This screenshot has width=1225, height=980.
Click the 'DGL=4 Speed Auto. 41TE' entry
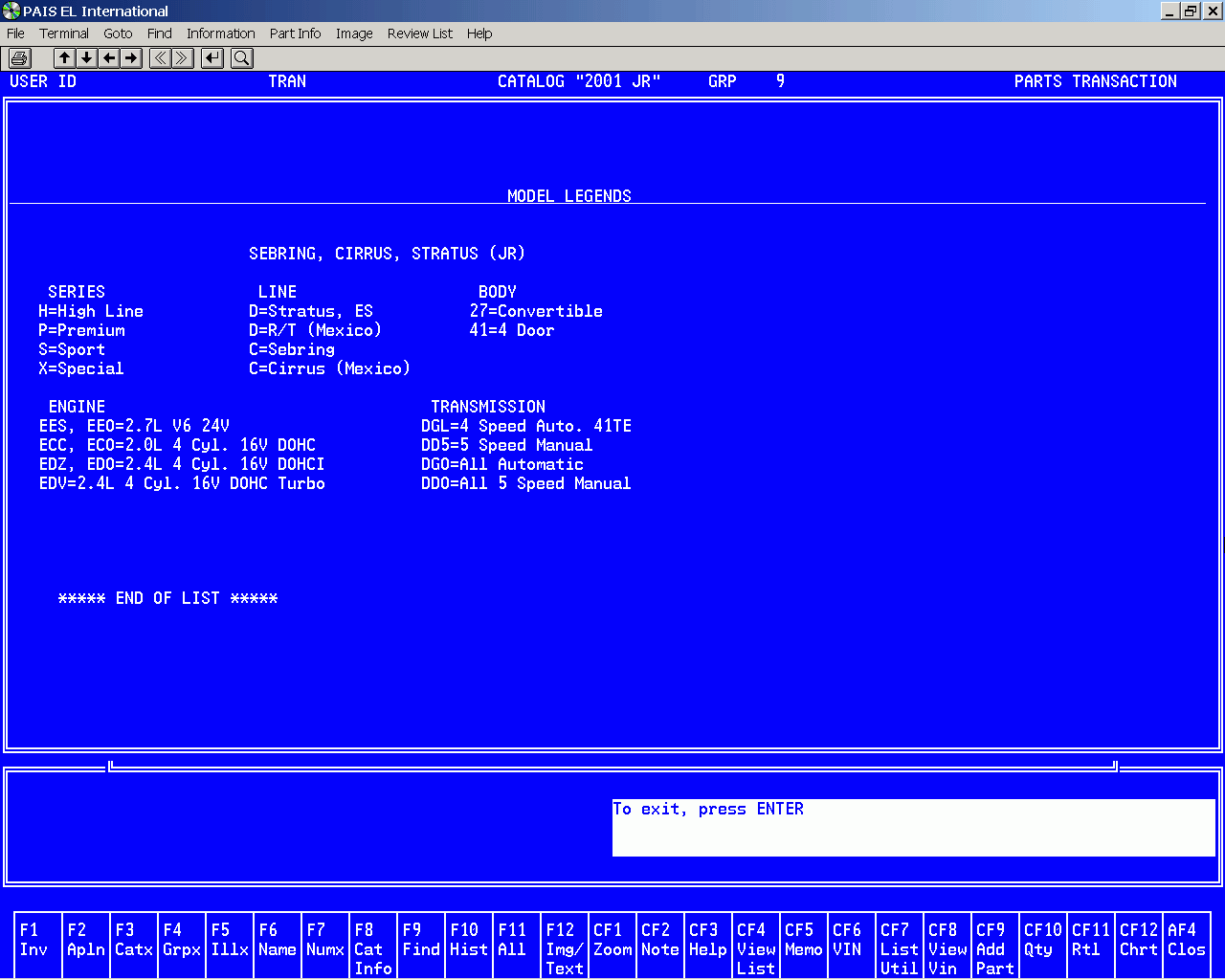point(526,426)
